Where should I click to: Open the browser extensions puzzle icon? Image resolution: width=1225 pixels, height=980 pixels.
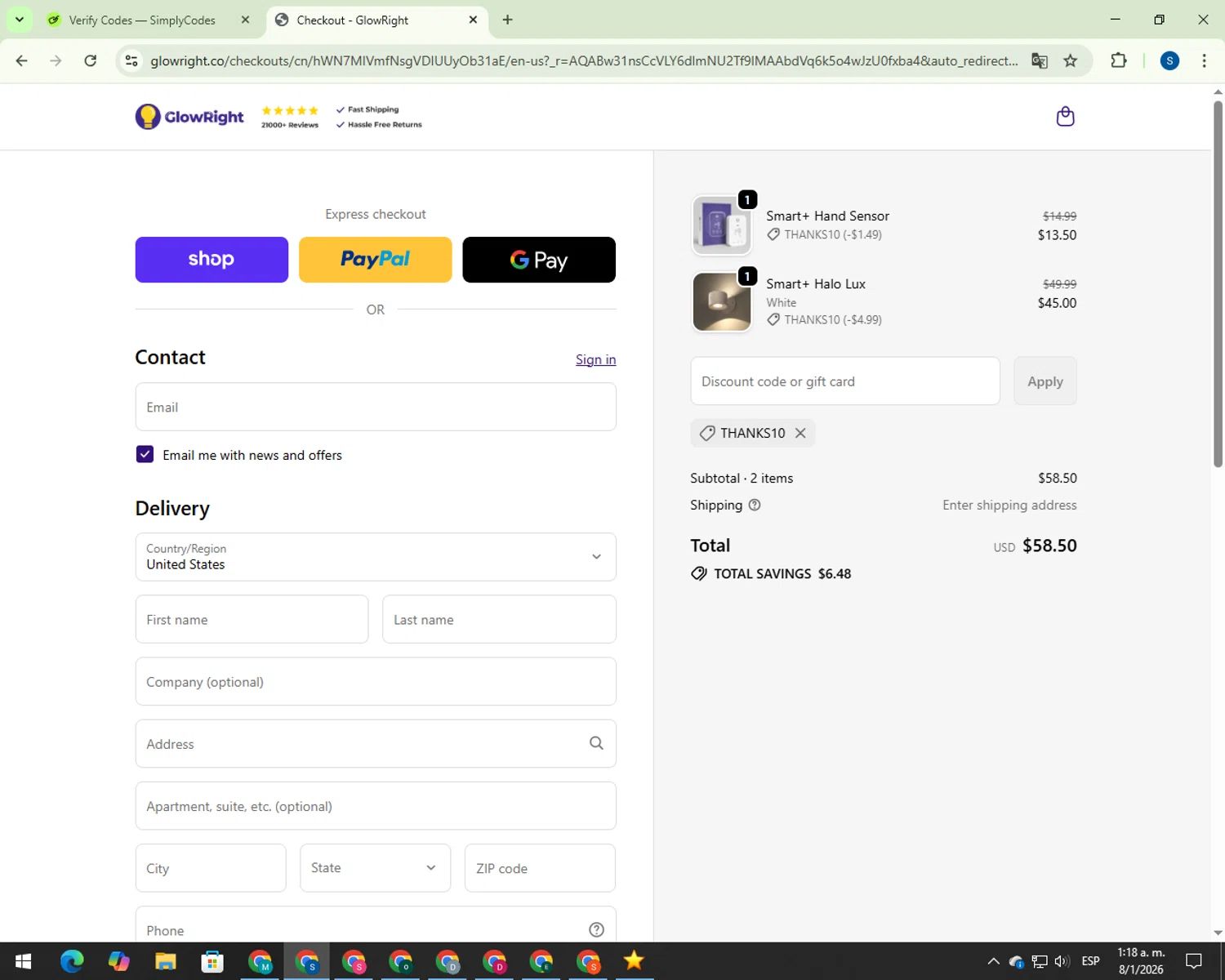tap(1119, 60)
